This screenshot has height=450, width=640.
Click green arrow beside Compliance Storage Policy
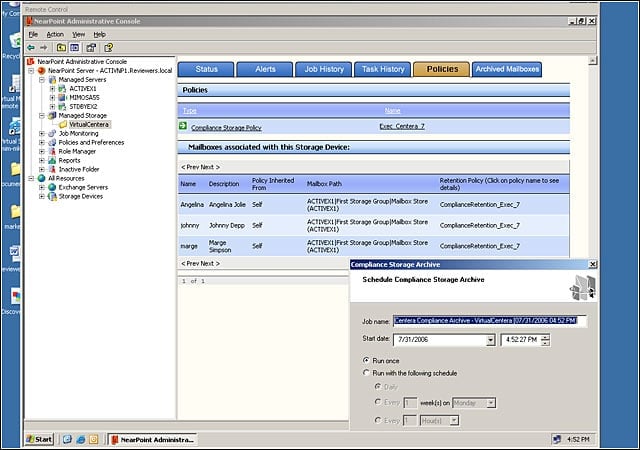(183, 126)
